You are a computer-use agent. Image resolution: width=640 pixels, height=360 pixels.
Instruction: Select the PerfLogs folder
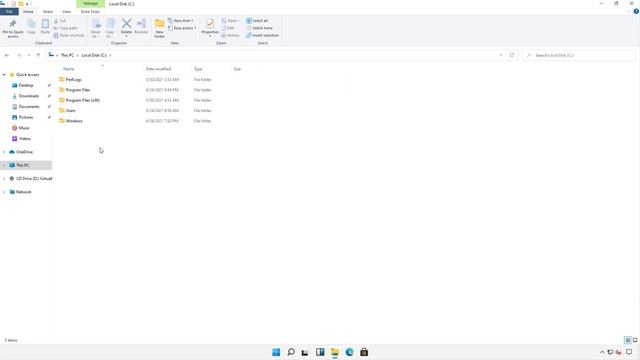click(73, 80)
